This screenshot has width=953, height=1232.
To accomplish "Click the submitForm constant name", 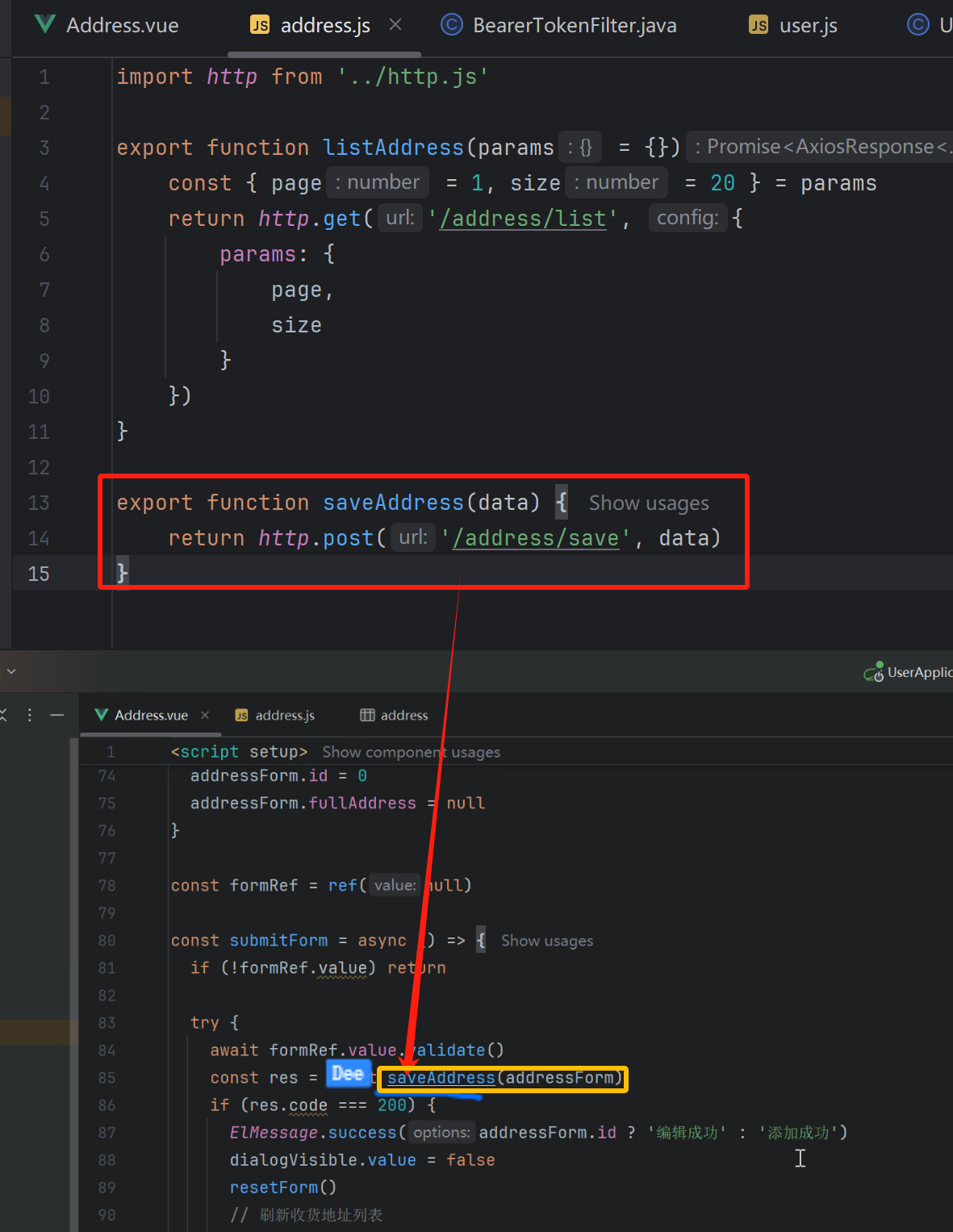I will [279, 941].
